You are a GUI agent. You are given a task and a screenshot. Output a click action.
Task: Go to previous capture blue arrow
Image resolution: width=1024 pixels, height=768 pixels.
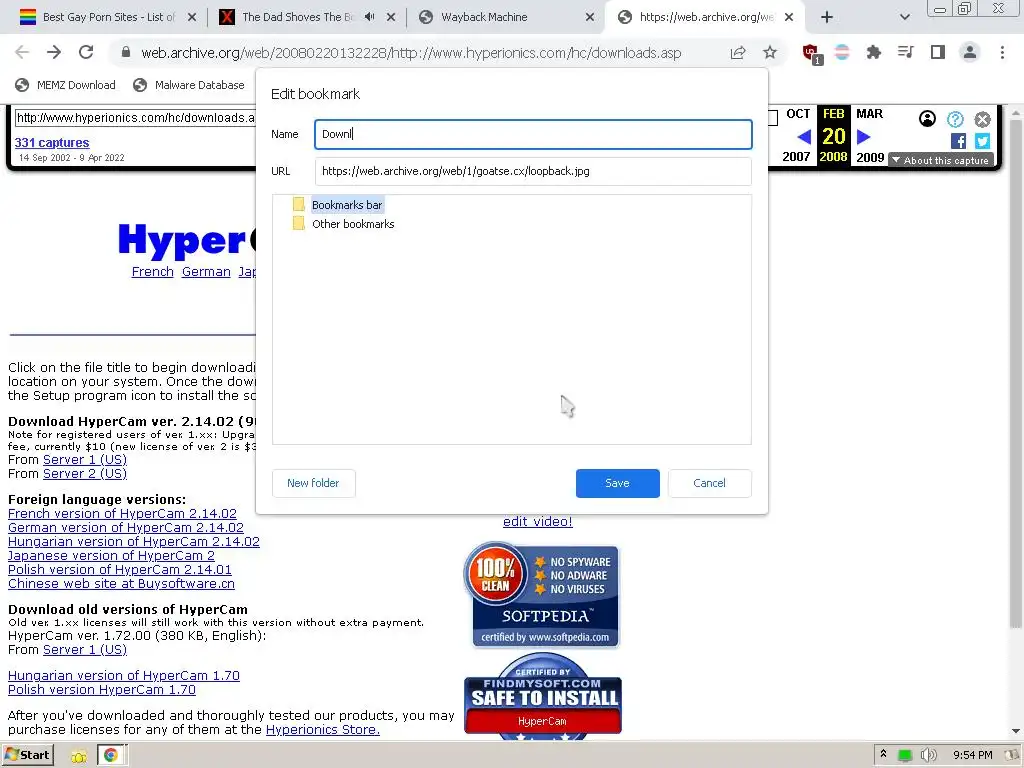pyautogui.click(x=804, y=136)
